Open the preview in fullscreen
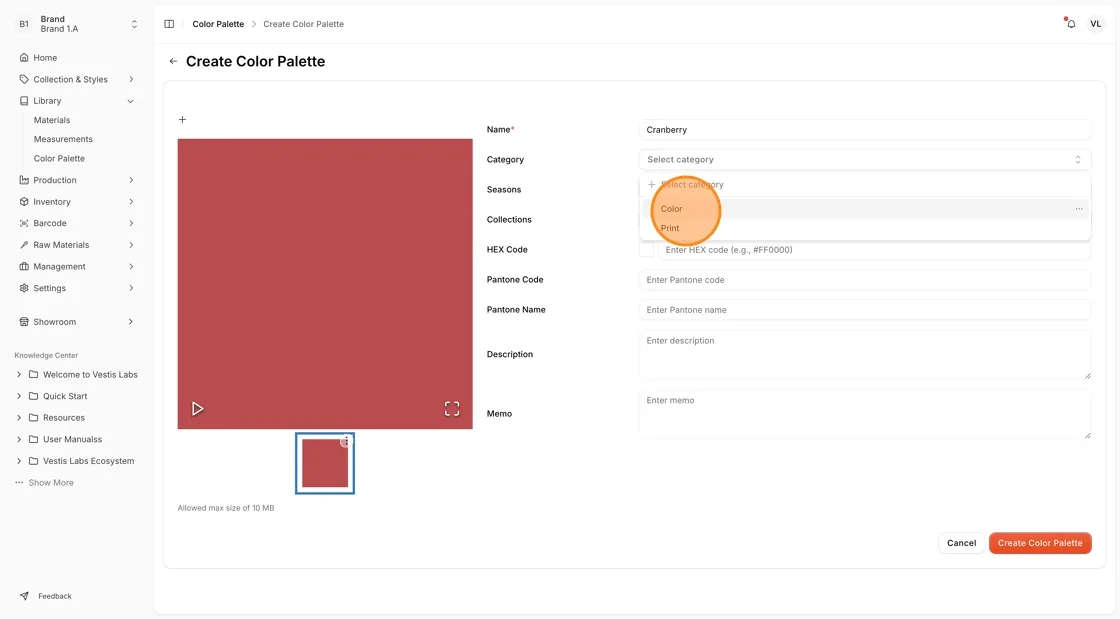 tap(452, 408)
